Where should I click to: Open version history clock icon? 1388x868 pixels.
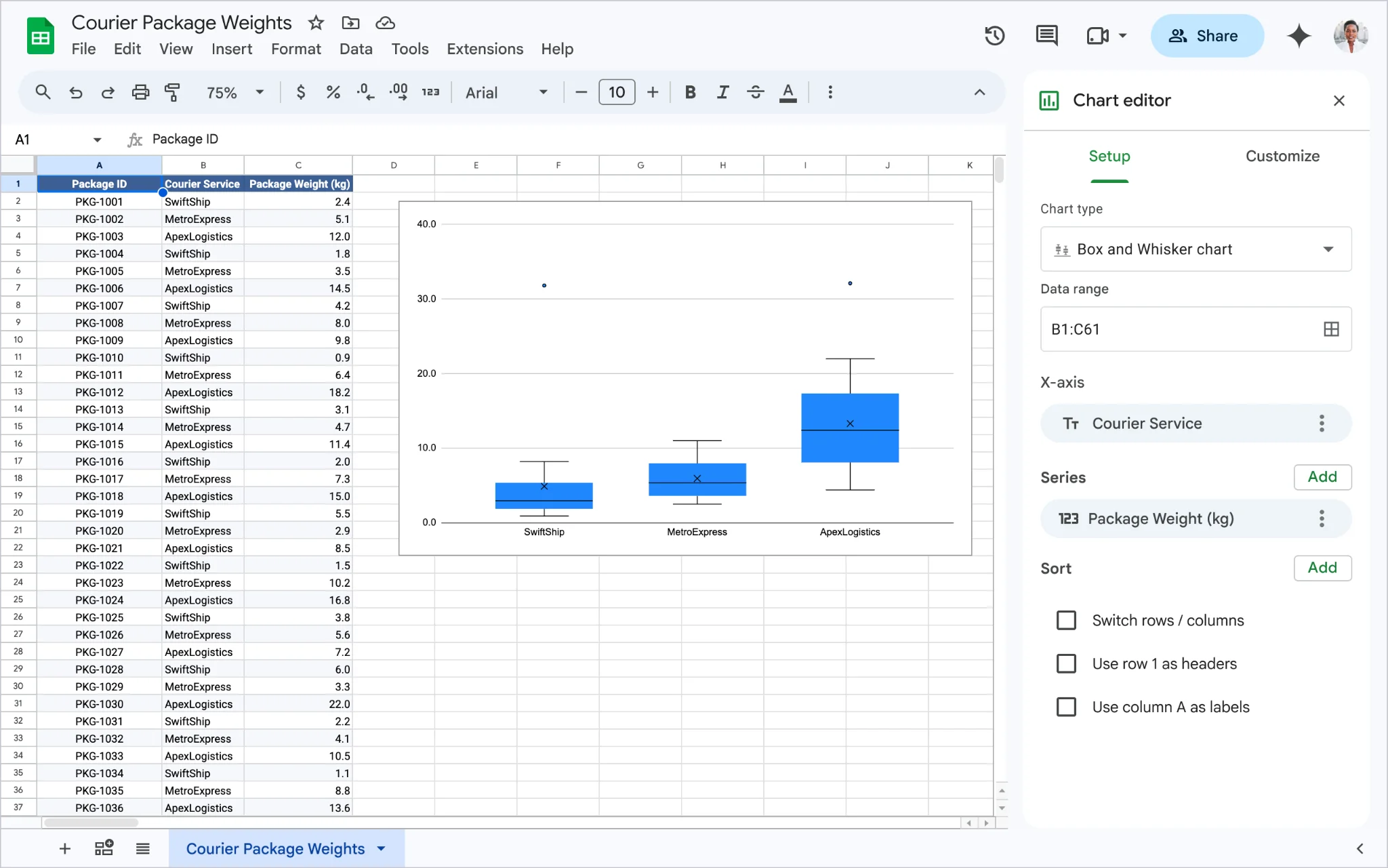click(994, 35)
